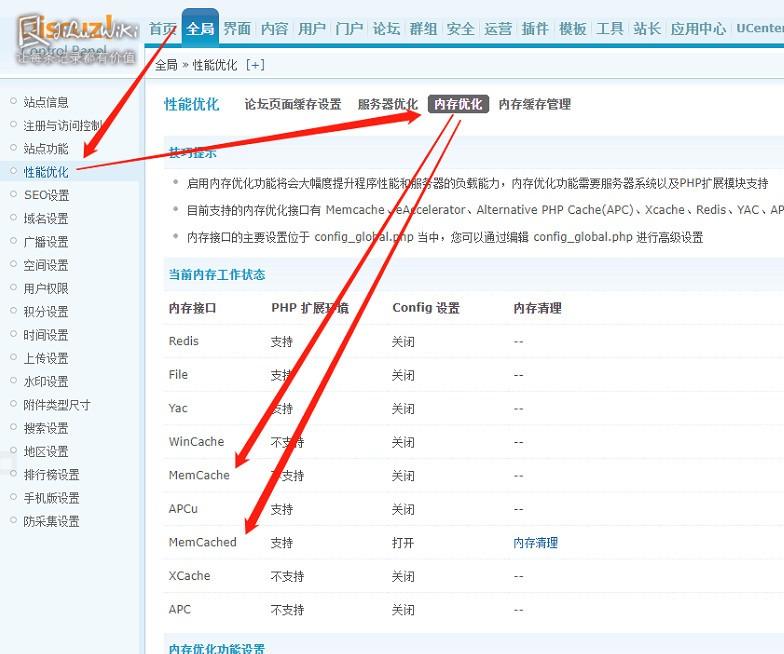784x654 pixels.
Task: Open 防采集设置 in the sidebar
Action: click(x=52, y=522)
